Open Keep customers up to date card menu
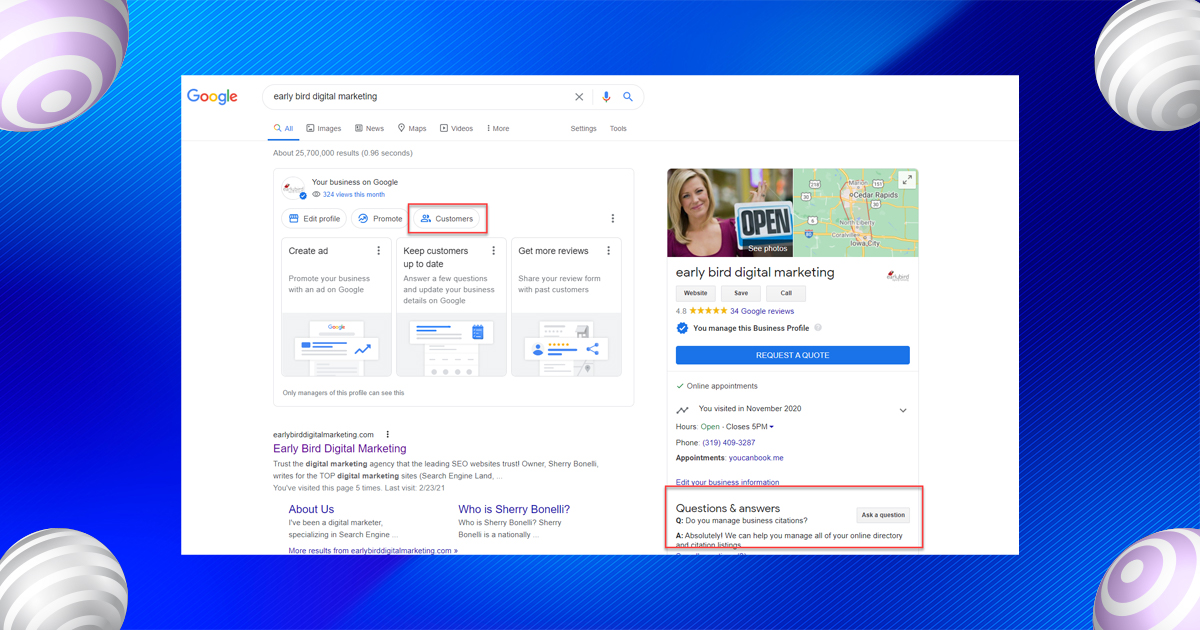This screenshot has width=1200, height=630. (493, 251)
